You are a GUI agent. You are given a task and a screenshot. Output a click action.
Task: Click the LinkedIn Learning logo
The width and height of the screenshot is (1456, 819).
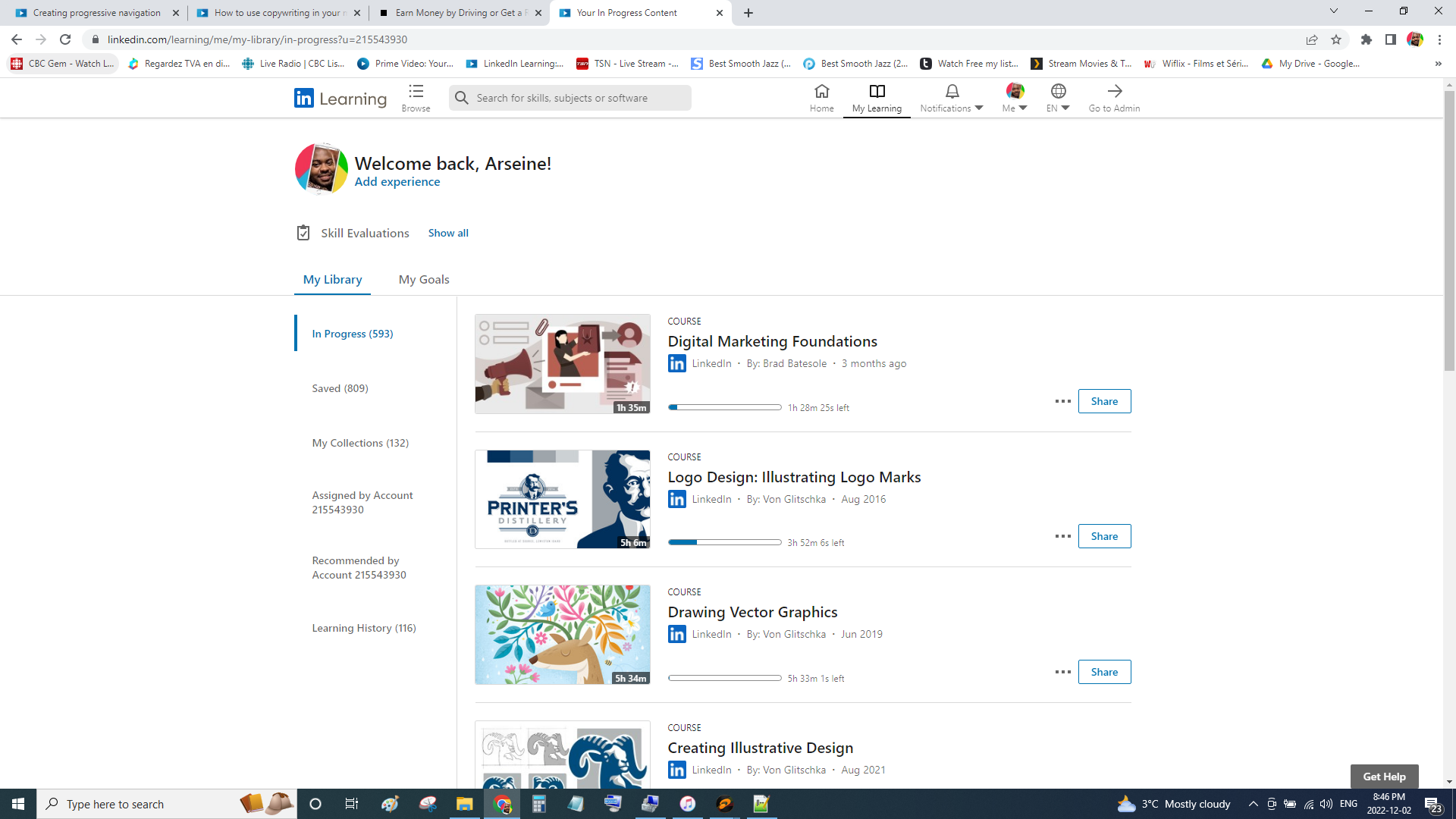pyautogui.click(x=340, y=98)
